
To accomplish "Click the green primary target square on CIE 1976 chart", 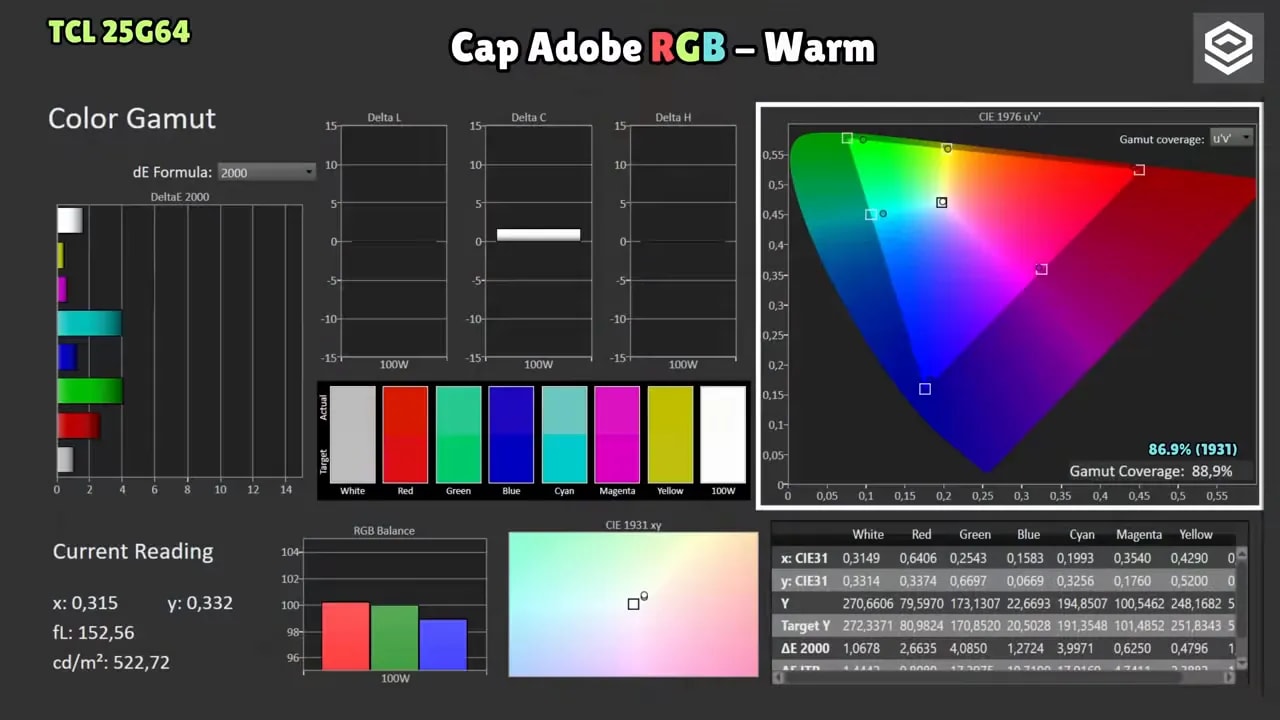I will pos(847,138).
